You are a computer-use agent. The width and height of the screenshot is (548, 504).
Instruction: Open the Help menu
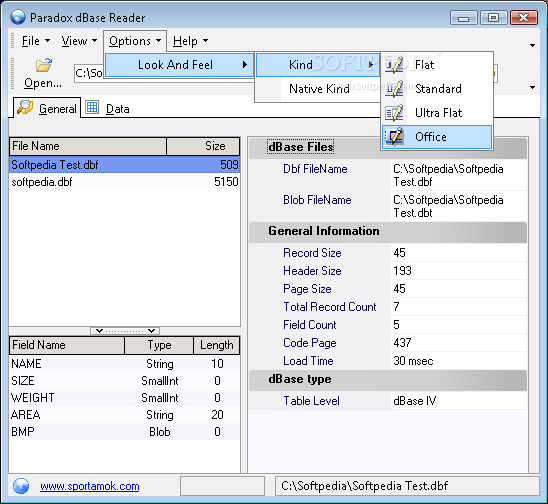[190, 41]
